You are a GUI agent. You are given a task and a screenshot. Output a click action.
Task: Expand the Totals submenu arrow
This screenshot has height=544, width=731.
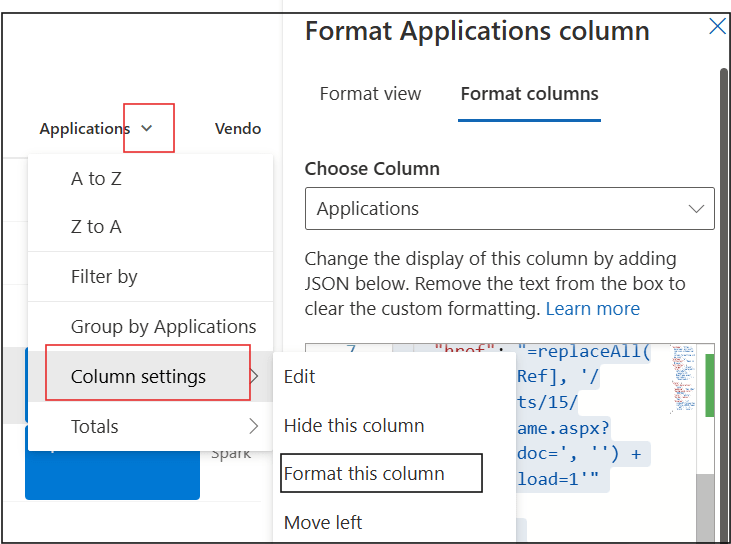click(x=254, y=427)
